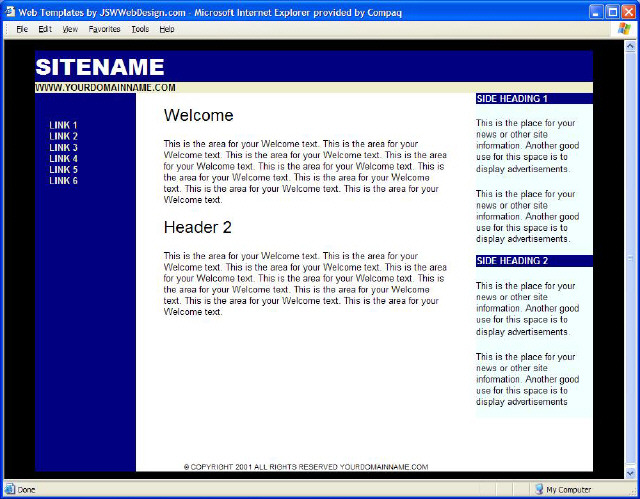
Task: Click the Header 2 heading
Action: point(198,227)
